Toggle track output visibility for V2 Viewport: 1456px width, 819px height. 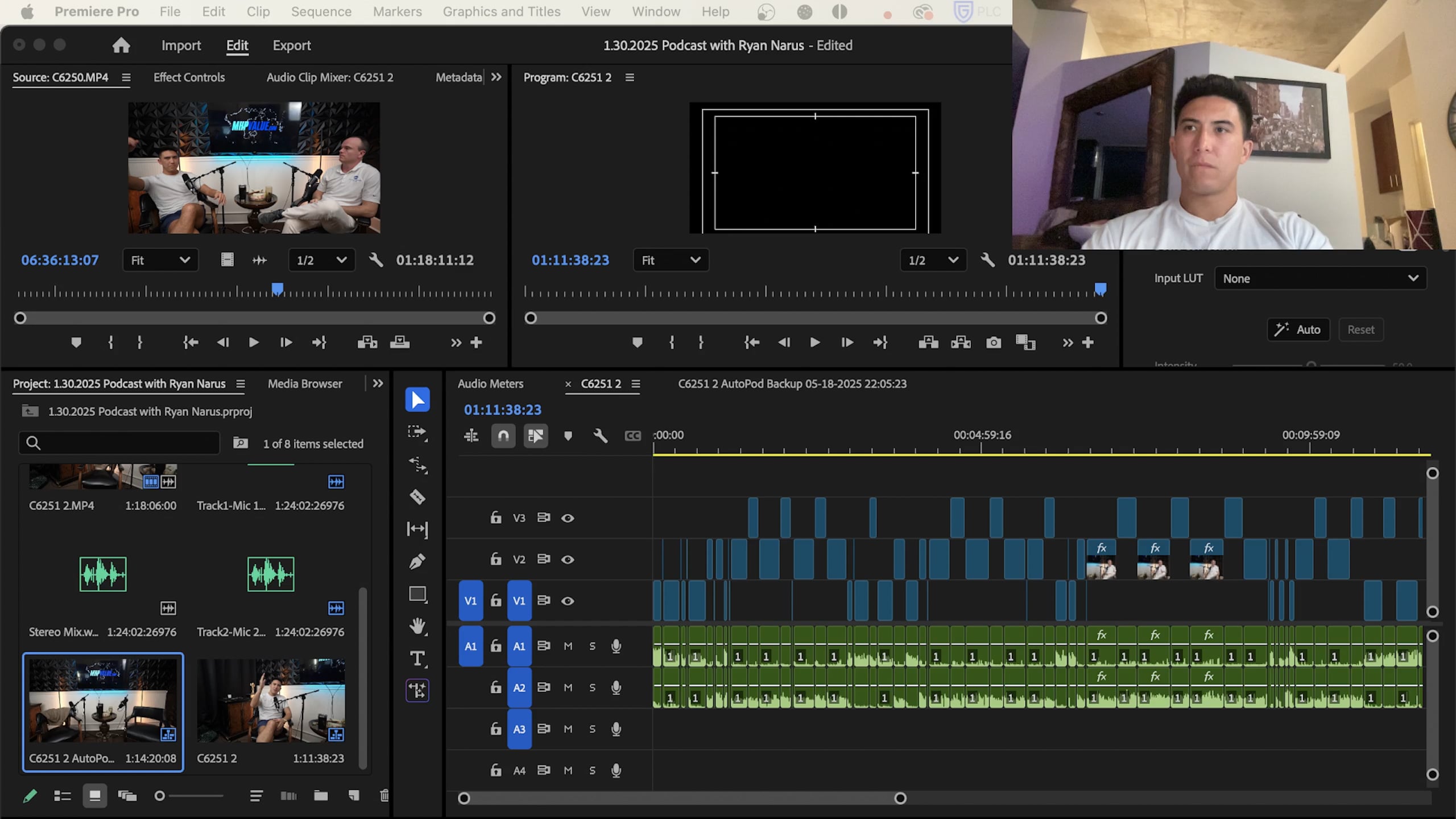(568, 559)
